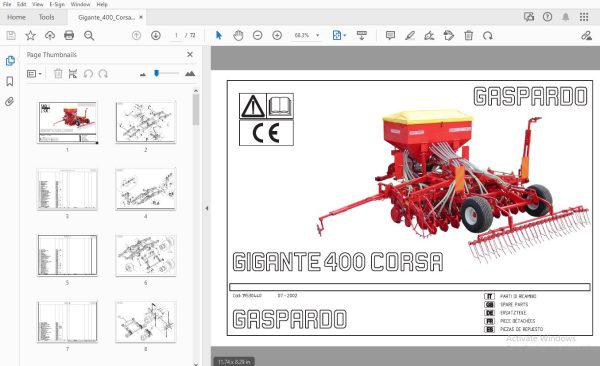Click the stamp tool icon

[448, 36]
